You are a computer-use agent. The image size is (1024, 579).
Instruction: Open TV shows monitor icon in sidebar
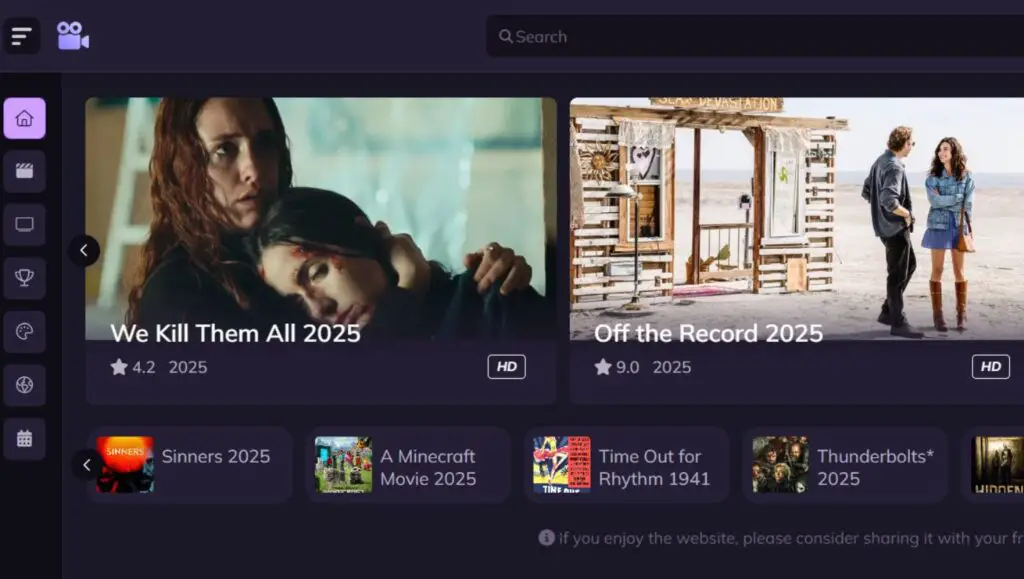(x=24, y=225)
